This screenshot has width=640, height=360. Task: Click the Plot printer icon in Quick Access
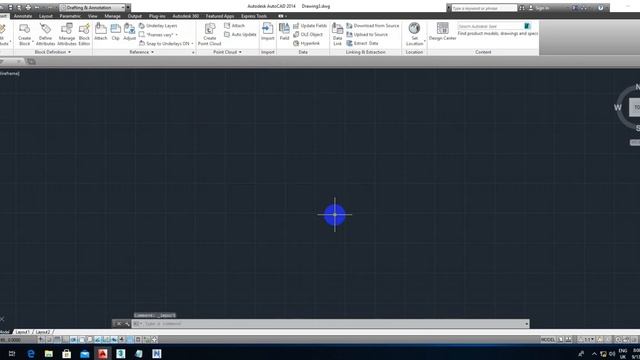(28, 8)
